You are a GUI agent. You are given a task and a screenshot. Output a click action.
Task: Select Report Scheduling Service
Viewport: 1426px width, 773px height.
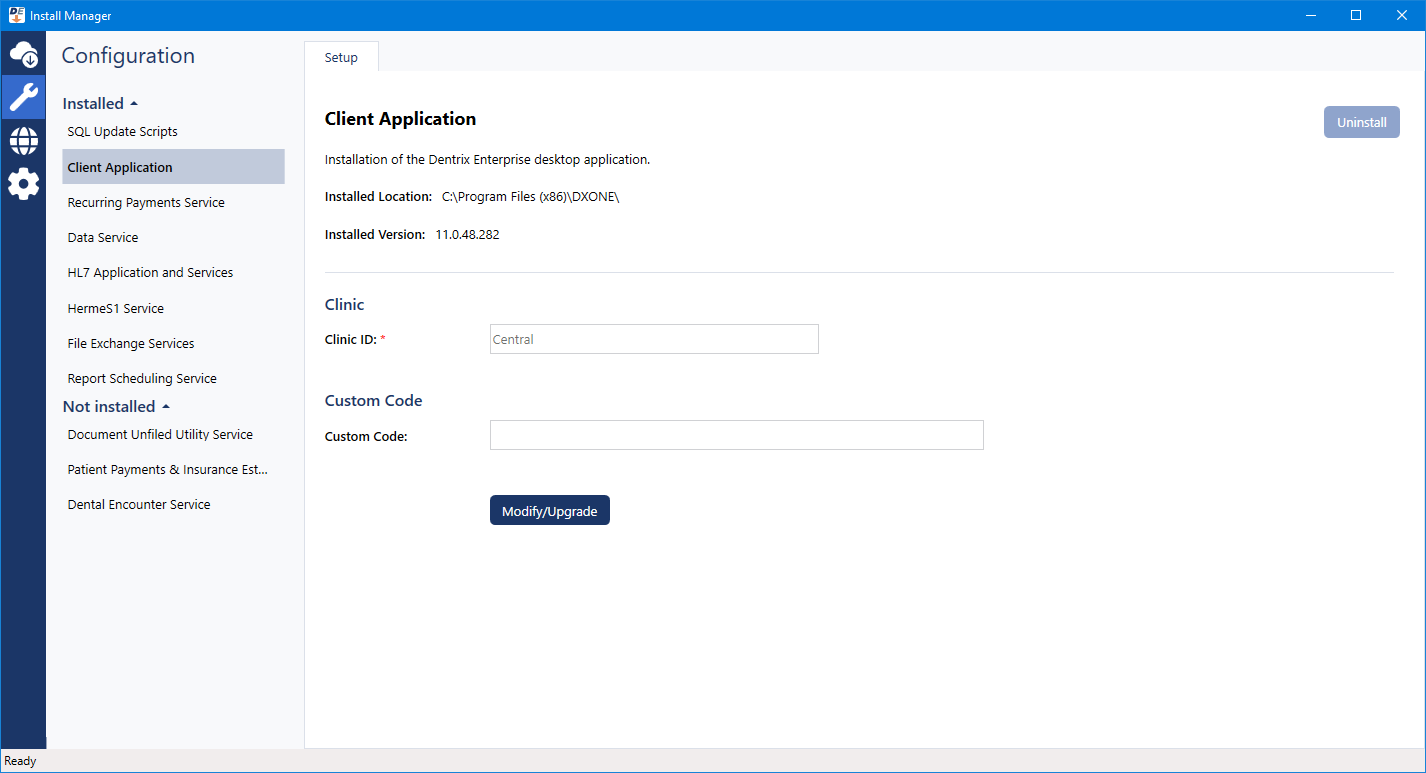142,379
